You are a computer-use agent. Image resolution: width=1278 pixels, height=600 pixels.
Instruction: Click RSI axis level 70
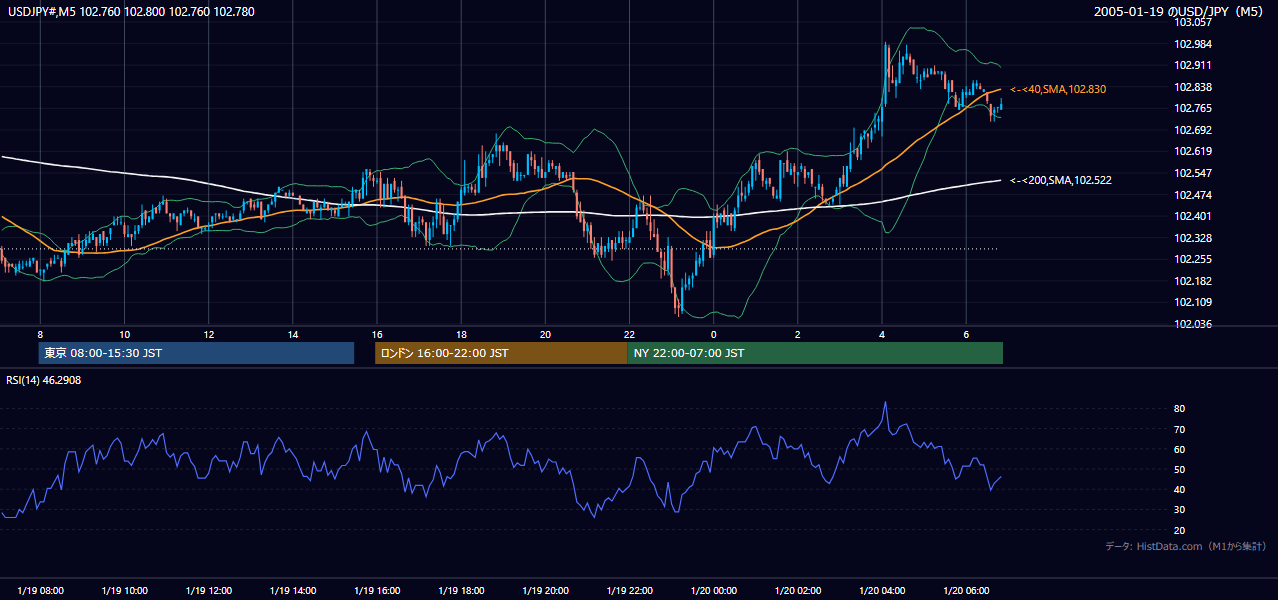[1180, 429]
